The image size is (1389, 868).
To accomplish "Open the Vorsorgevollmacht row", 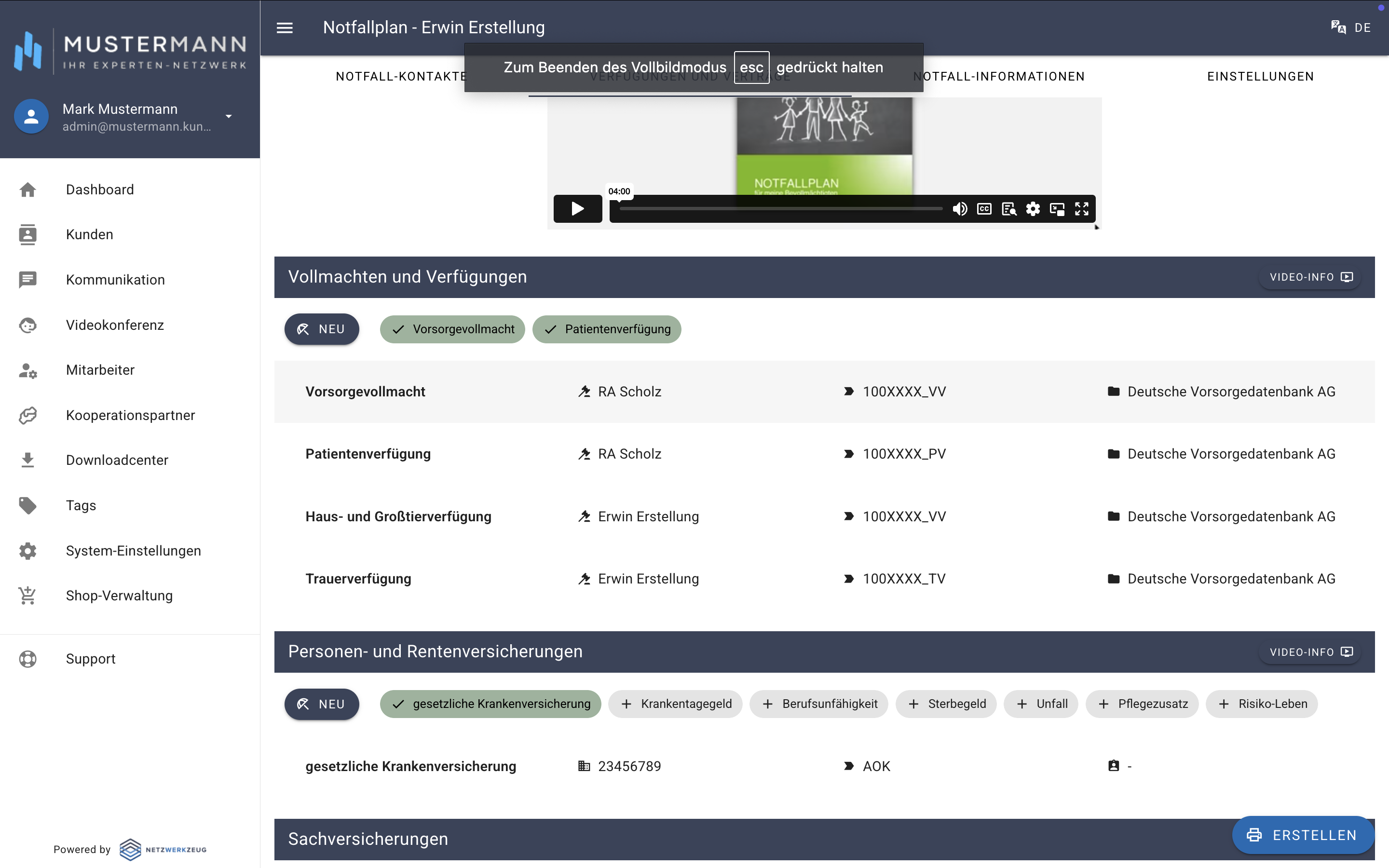I will point(824,392).
